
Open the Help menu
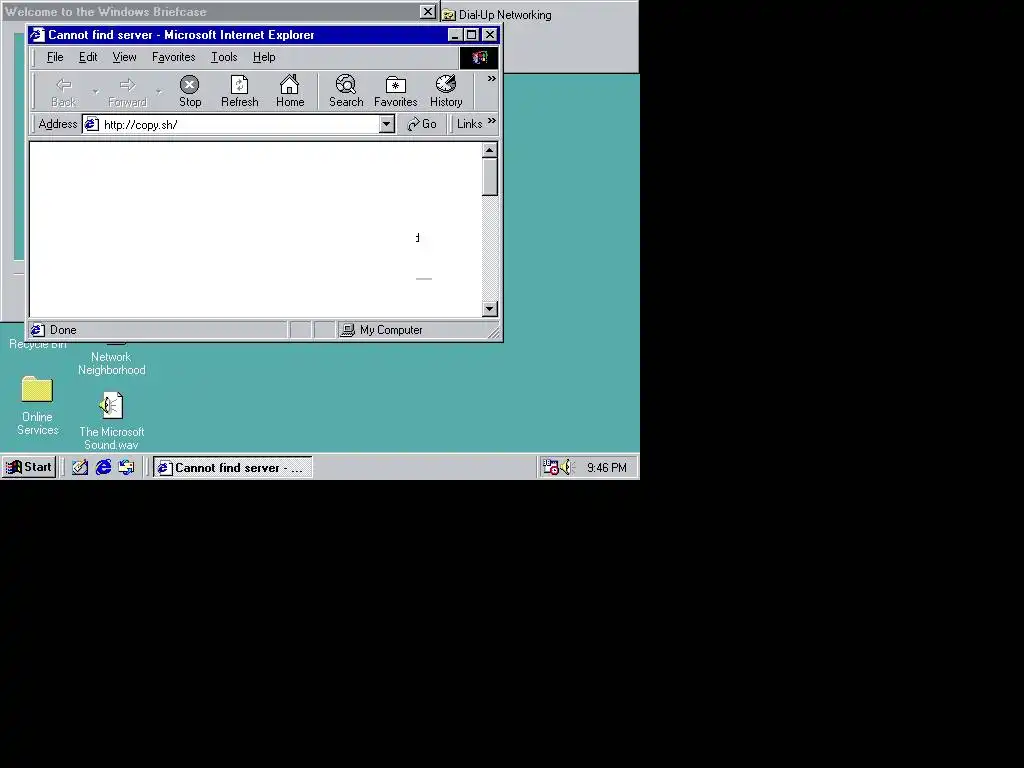tap(264, 57)
